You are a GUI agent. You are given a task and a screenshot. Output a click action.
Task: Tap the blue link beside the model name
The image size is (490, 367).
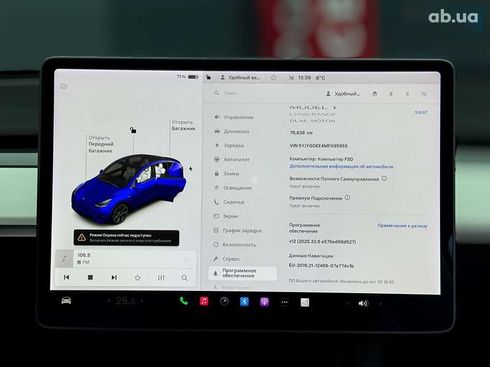(x=421, y=112)
